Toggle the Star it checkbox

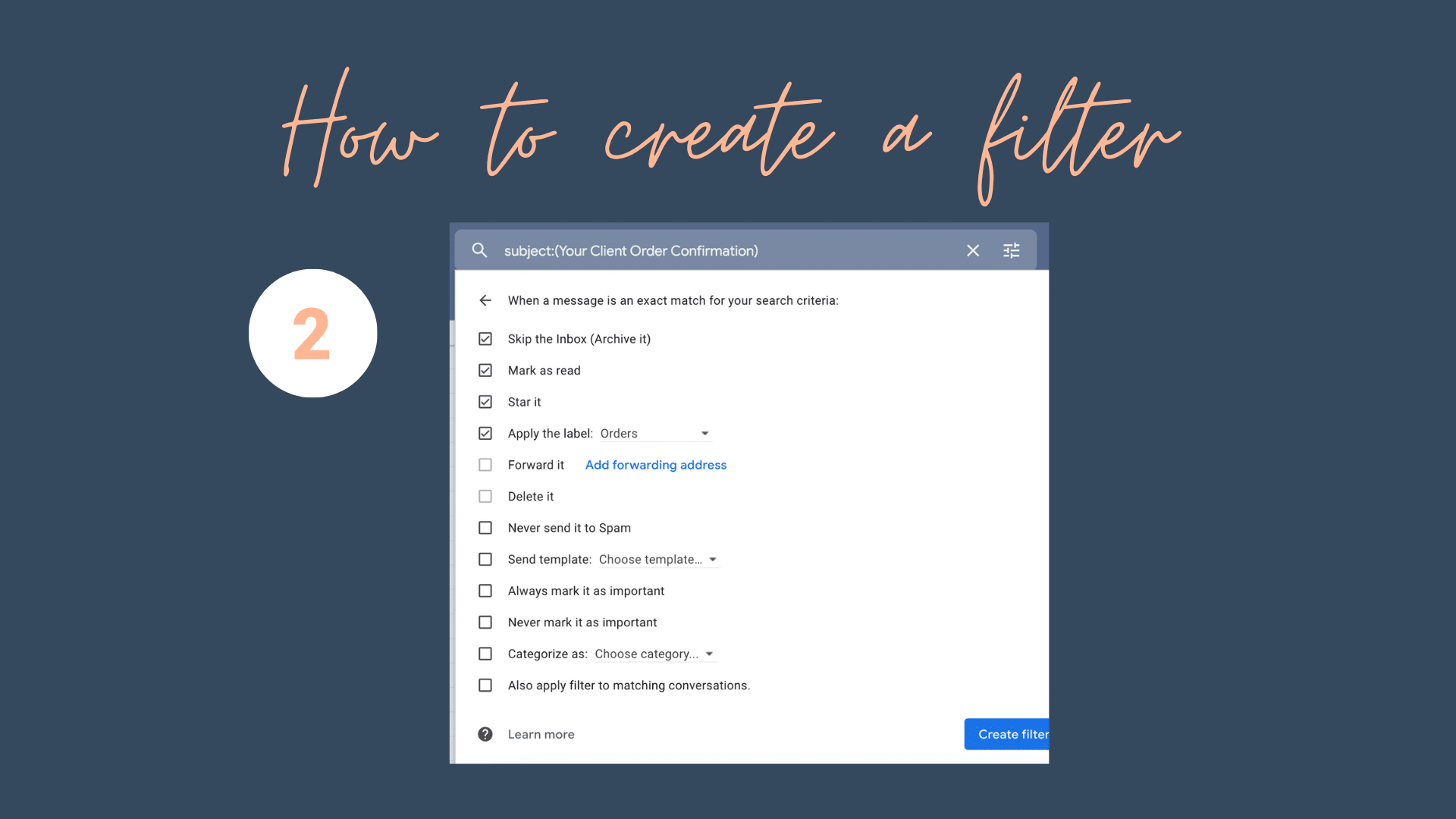[x=485, y=402]
